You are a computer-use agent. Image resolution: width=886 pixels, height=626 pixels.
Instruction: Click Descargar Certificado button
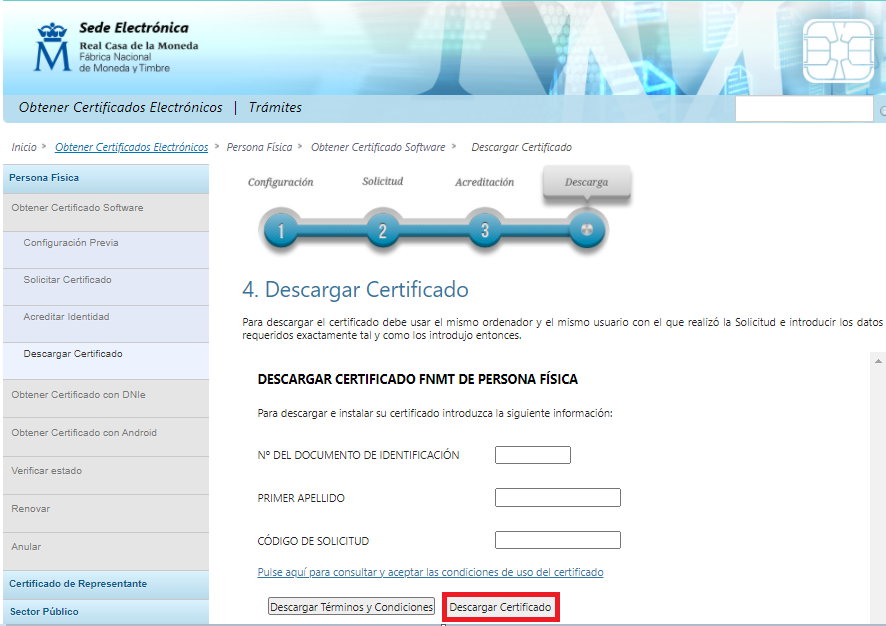(x=501, y=607)
